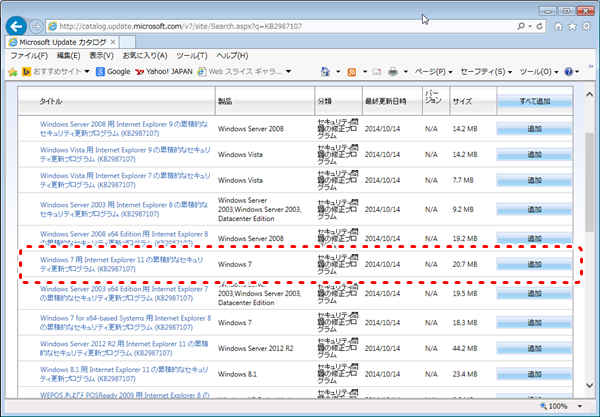Open the Home icon at top right
Viewport: 600px width, 417px height.
(x=558, y=26)
